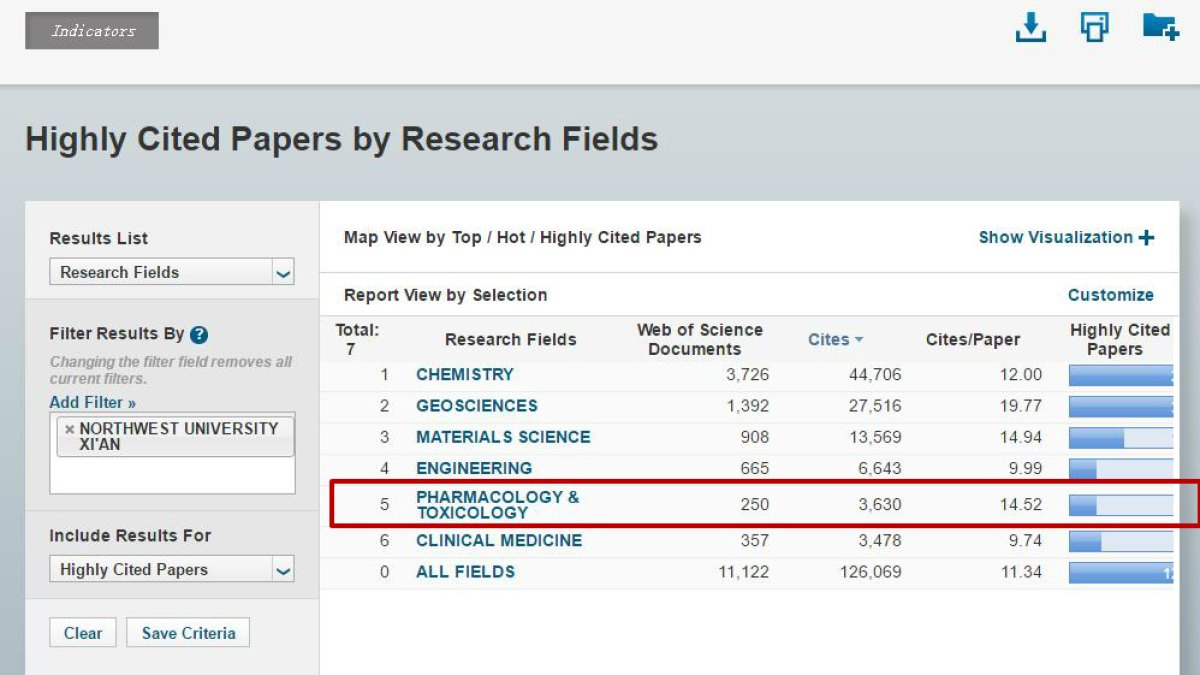Click the Web of Science Documents header
This screenshot has height=675, width=1200.
(699, 339)
